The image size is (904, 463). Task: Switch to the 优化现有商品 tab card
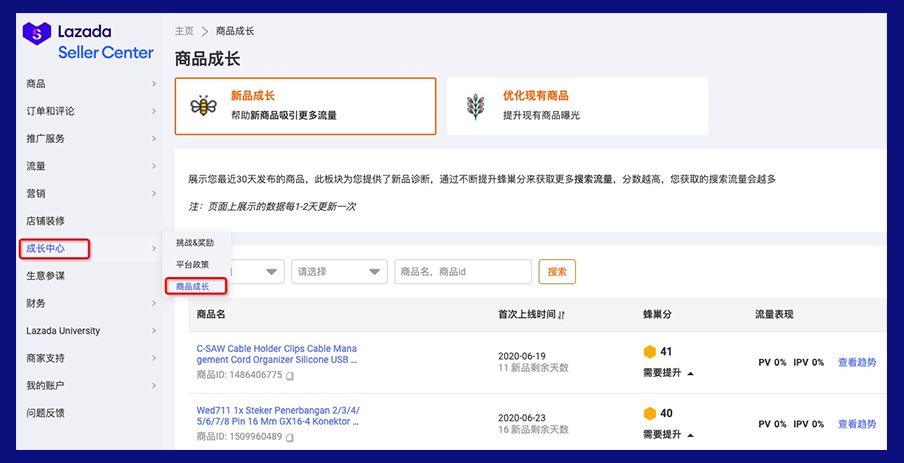[x=577, y=107]
